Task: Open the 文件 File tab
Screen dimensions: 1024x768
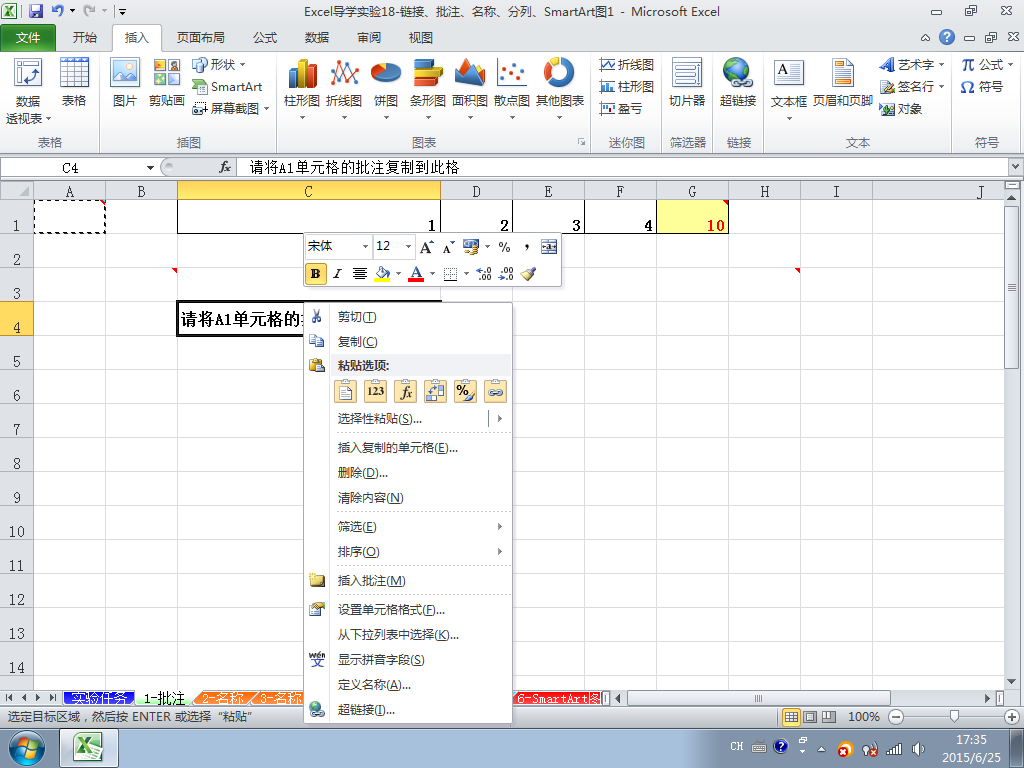Action: point(28,37)
